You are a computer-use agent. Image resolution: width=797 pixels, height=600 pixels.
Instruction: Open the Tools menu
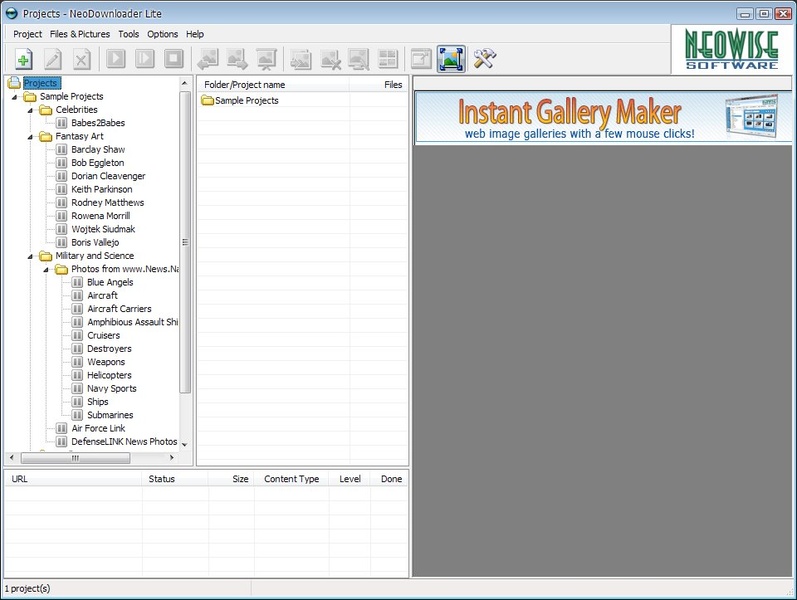point(129,34)
